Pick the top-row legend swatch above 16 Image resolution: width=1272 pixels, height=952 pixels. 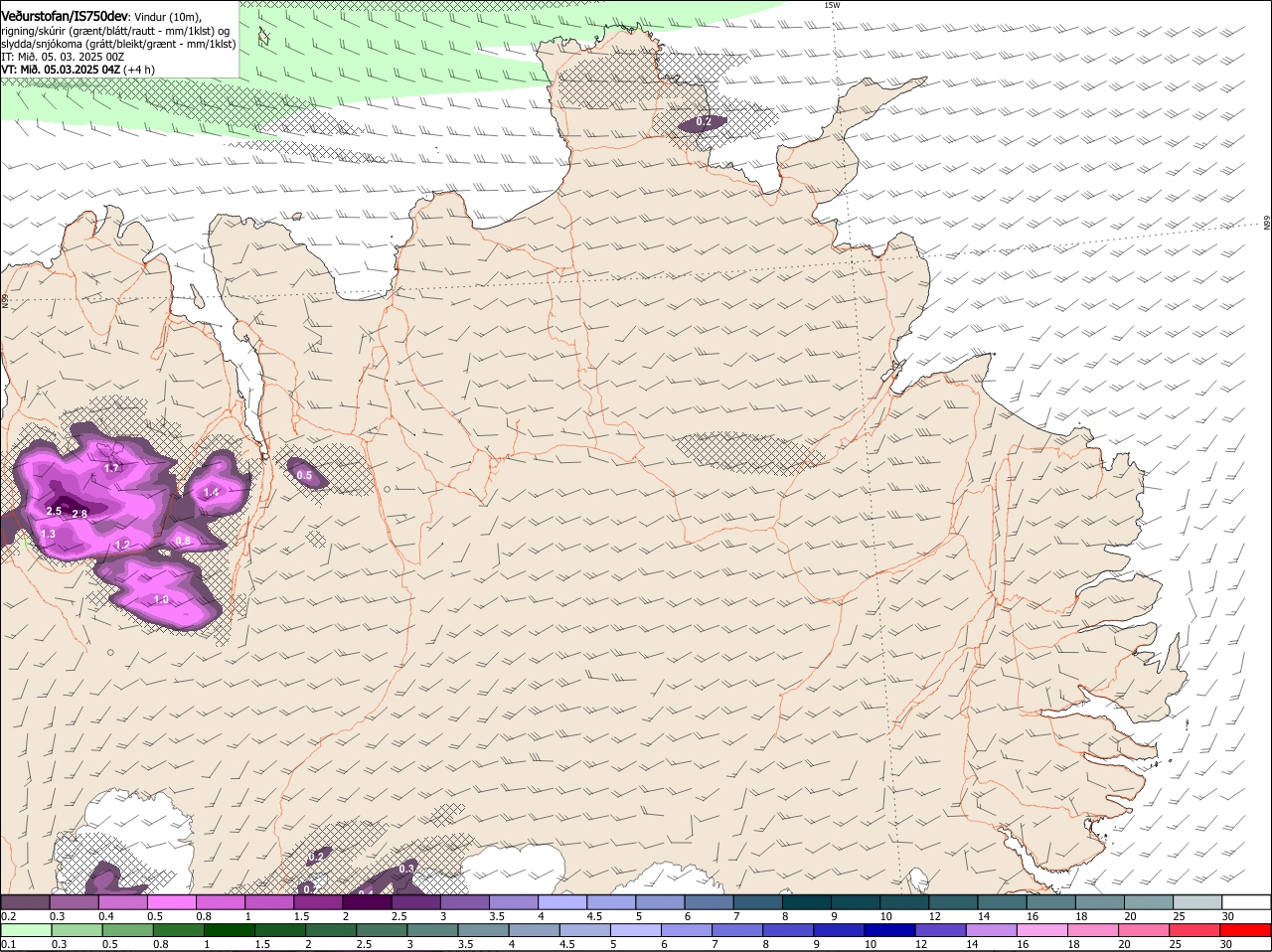pos(1051,901)
